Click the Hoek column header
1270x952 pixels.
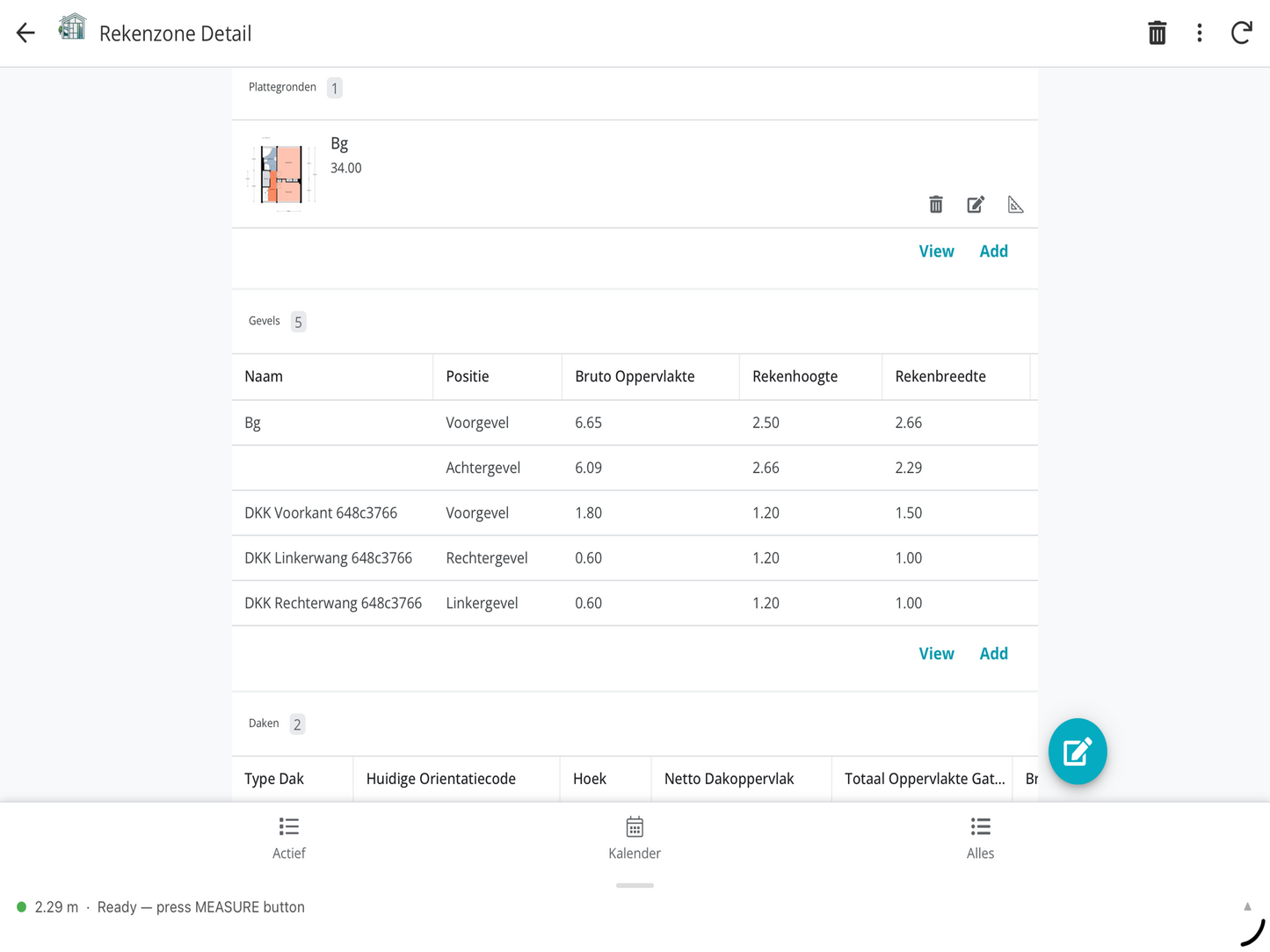[606, 779]
